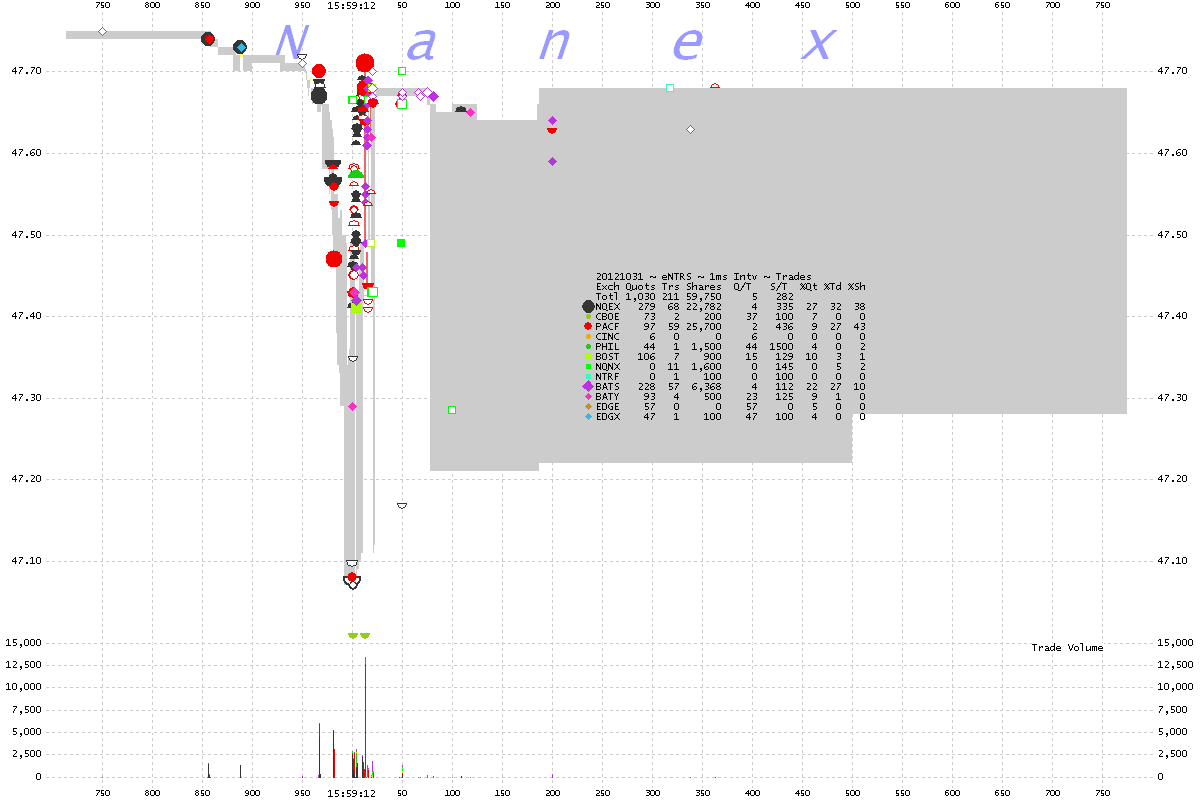Viewport: 1200px width, 800px height.
Task: Click the pink diamond marker at 47.29
Action: point(352,406)
